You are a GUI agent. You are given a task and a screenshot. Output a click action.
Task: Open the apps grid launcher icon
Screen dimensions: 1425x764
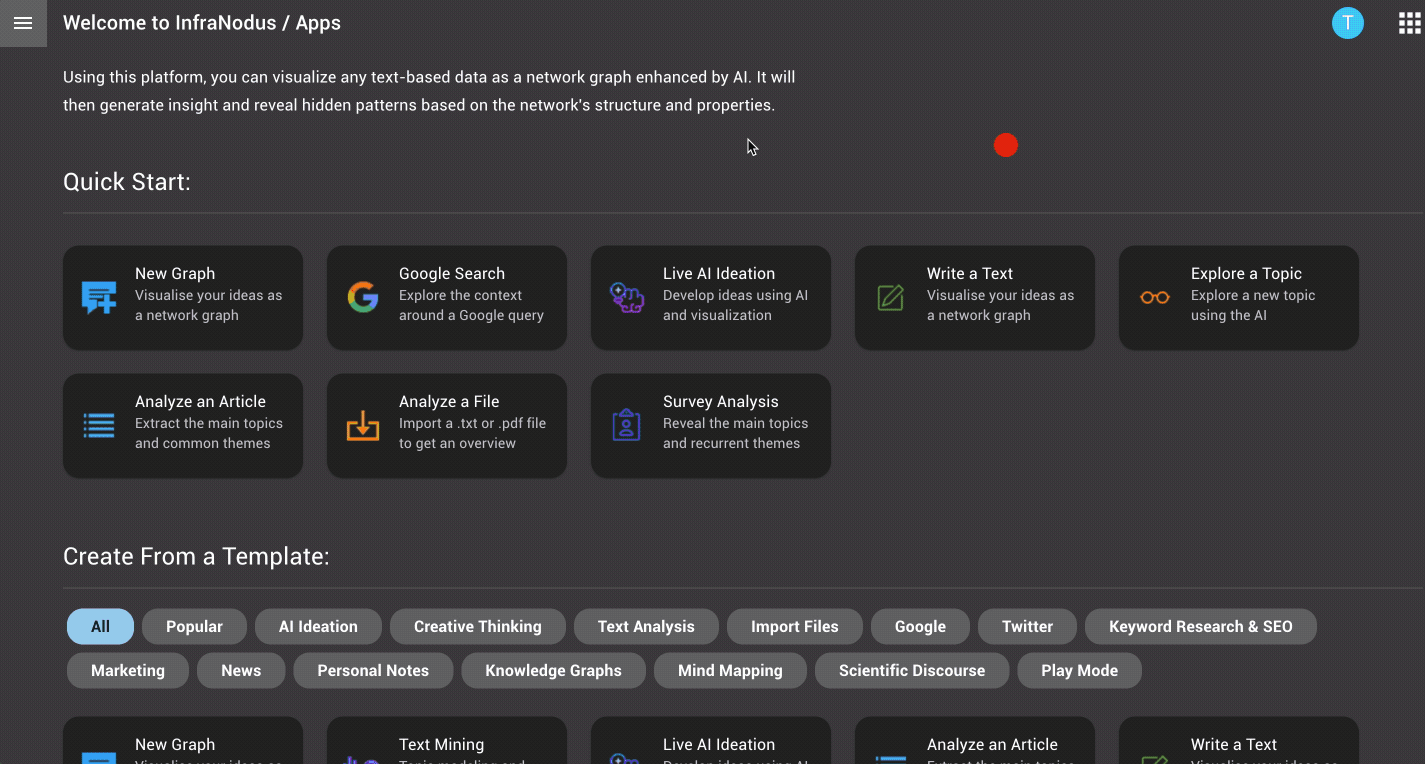1409,23
